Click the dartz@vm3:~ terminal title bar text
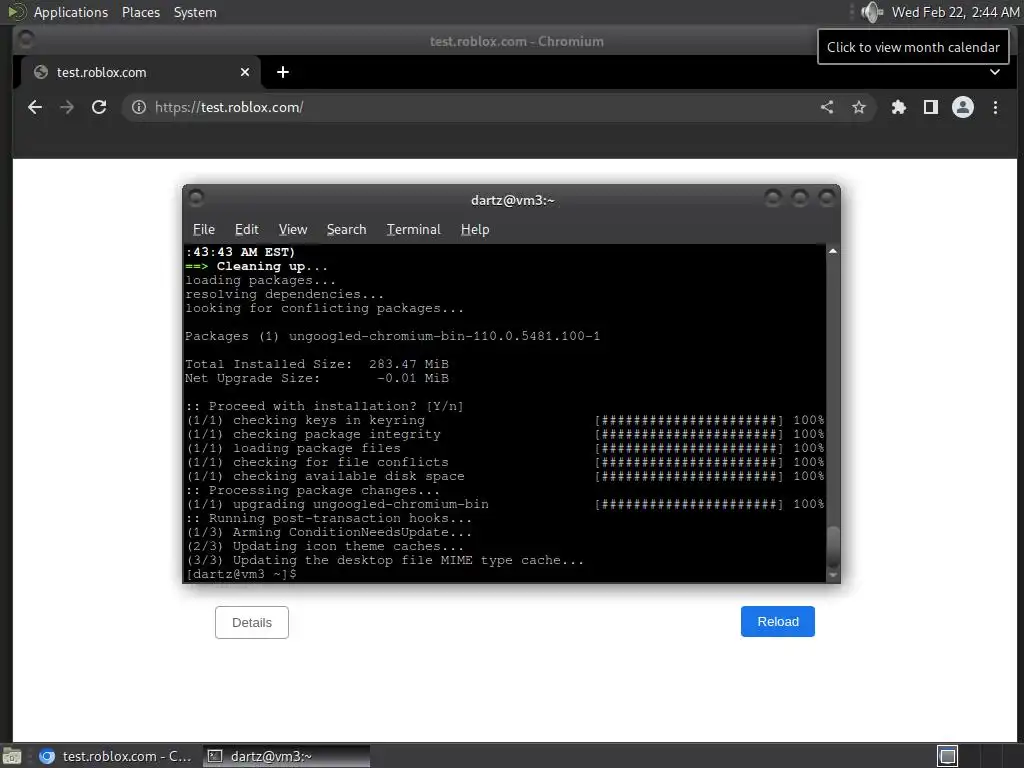 point(513,200)
